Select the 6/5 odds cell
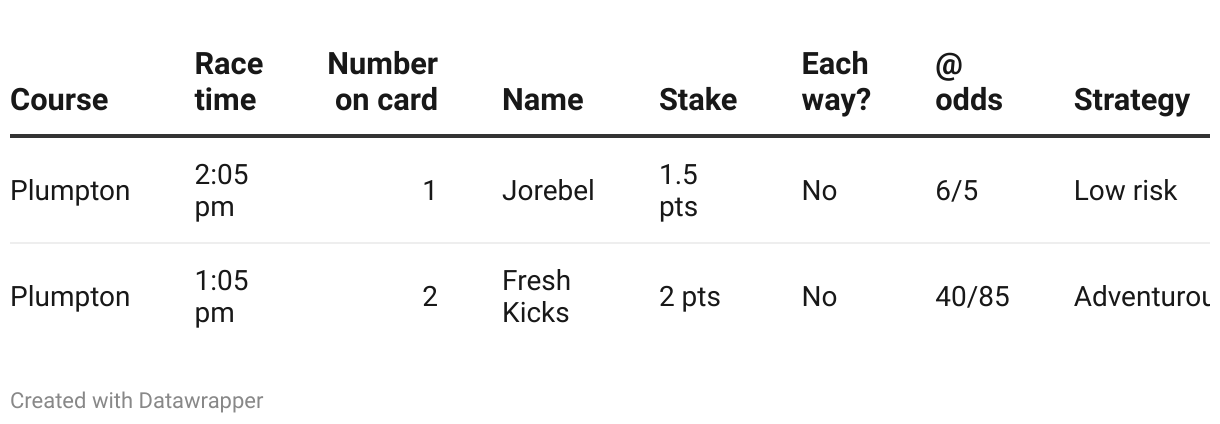Image resolution: width=1220 pixels, height=424 pixels. [x=957, y=191]
